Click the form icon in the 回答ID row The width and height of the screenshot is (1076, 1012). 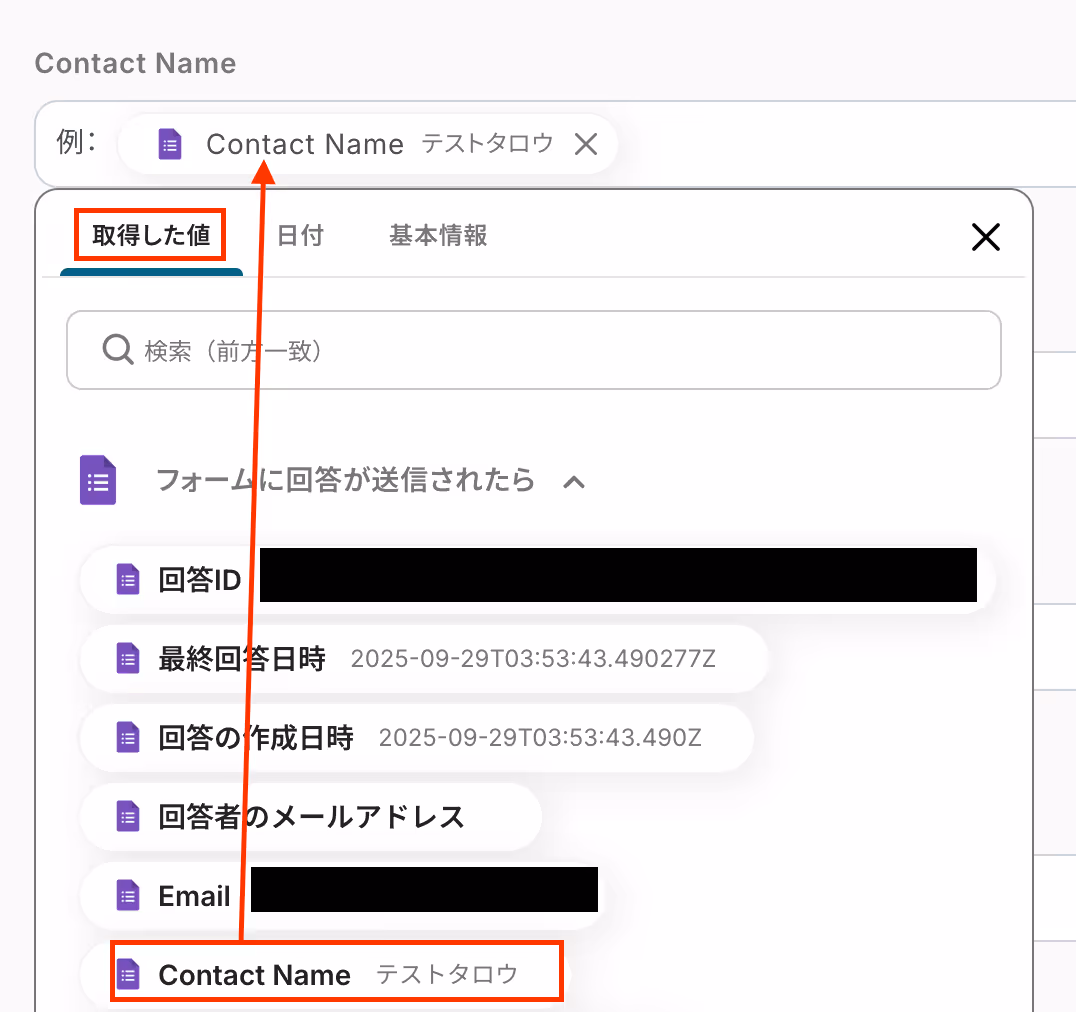128,580
